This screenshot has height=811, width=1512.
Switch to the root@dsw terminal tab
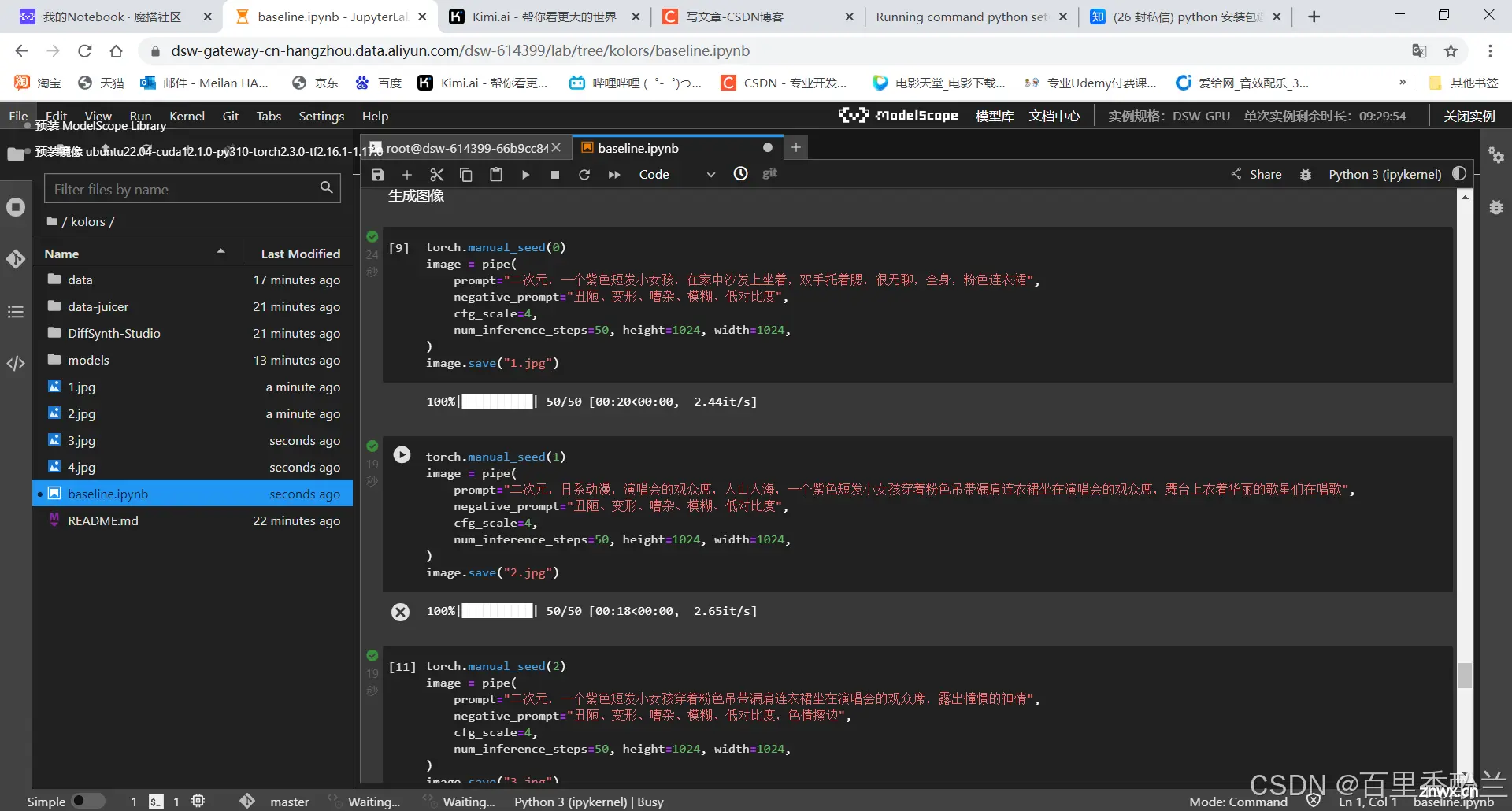click(x=466, y=148)
